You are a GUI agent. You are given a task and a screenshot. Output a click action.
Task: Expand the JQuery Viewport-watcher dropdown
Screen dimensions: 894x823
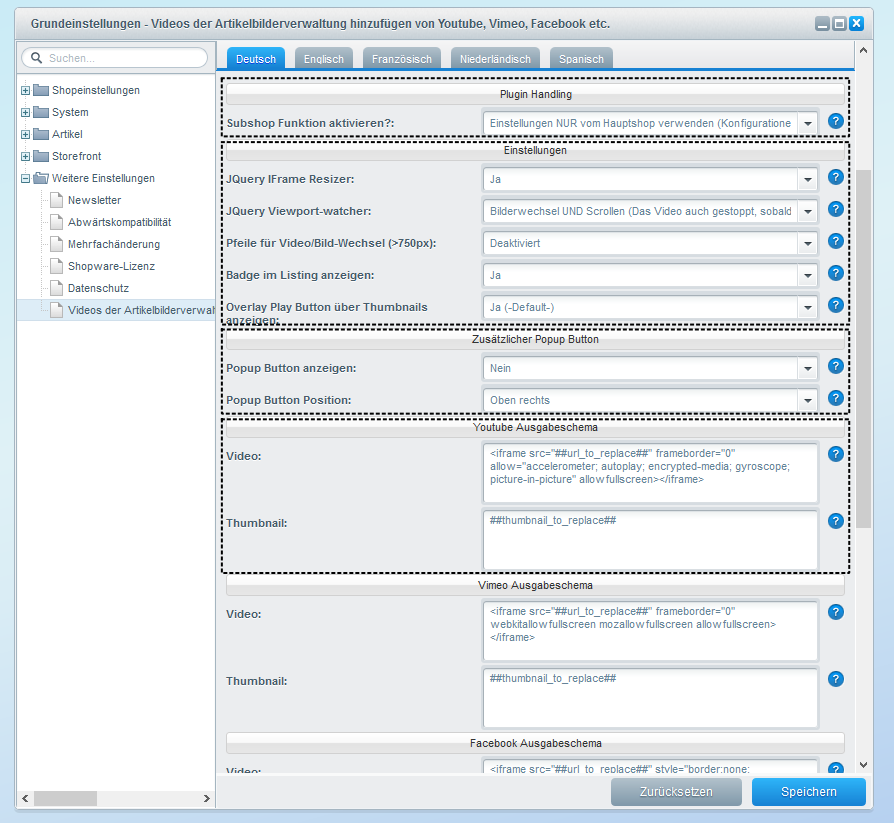(x=808, y=211)
